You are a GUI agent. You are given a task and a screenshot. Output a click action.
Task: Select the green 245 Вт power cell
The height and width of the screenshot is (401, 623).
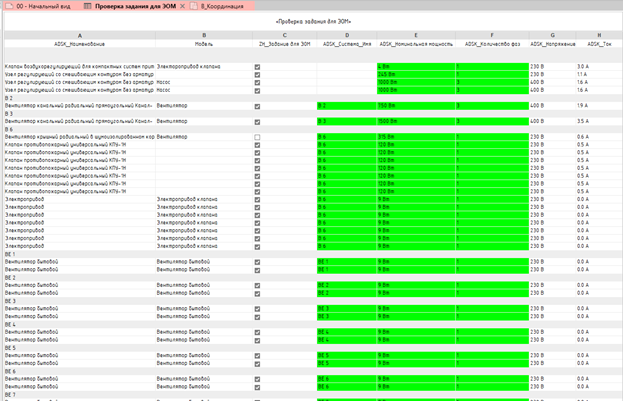pos(416,74)
